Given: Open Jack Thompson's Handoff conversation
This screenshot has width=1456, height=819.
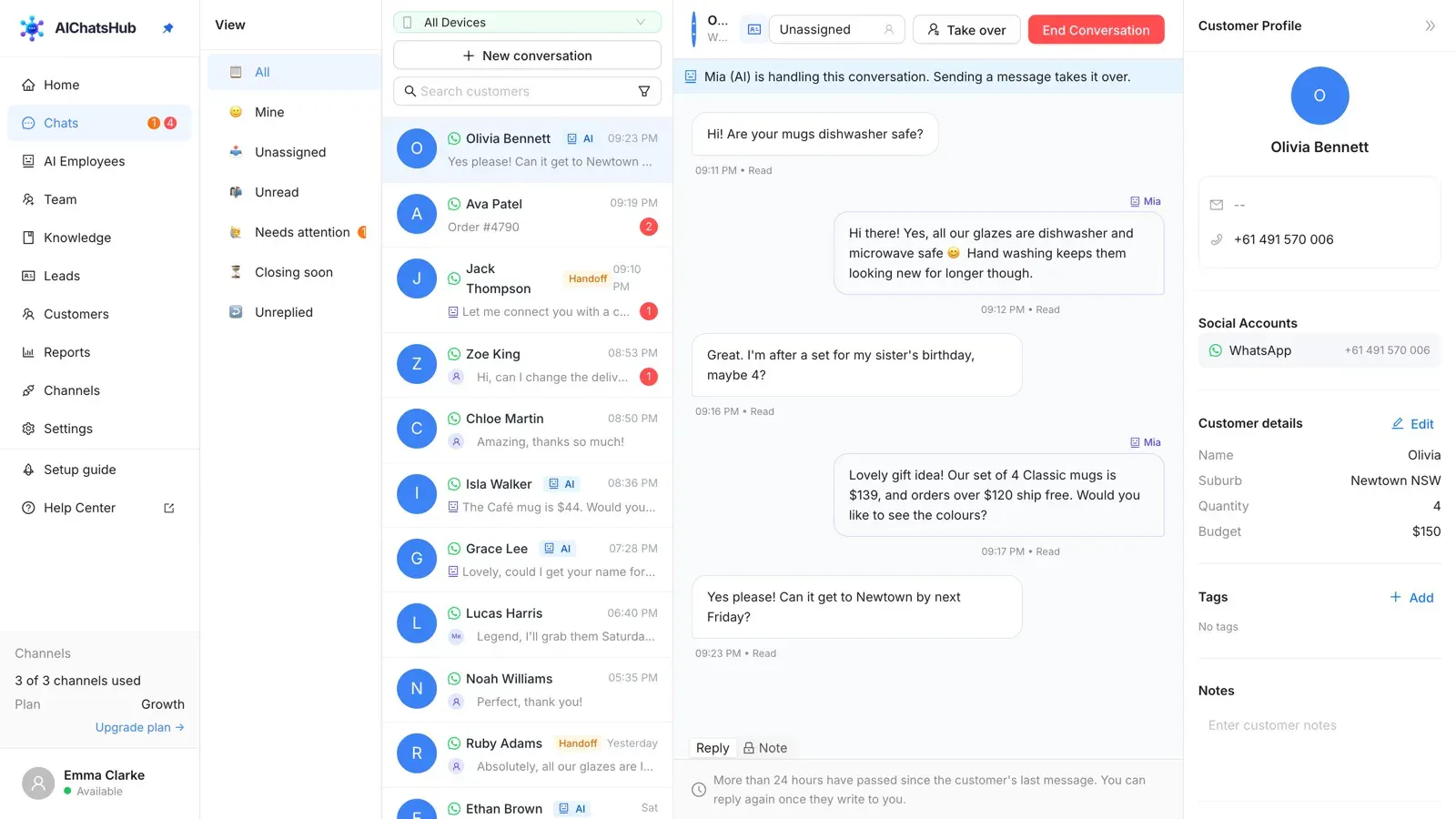Looking at the screenshot, I should coord(527,290).
